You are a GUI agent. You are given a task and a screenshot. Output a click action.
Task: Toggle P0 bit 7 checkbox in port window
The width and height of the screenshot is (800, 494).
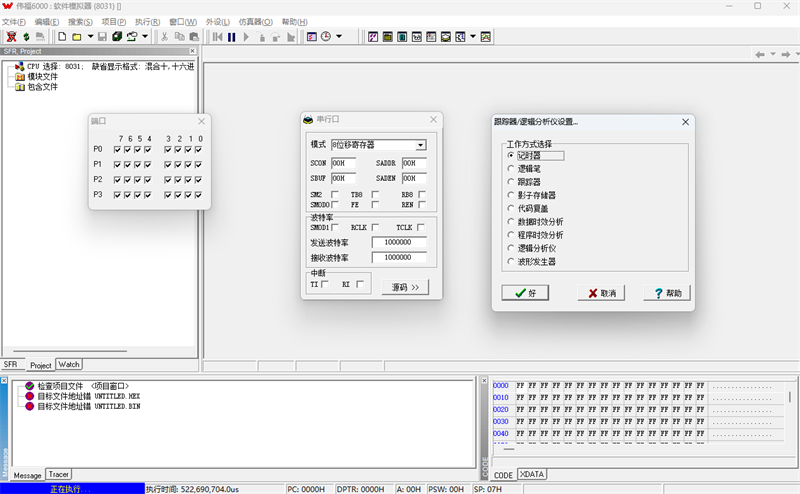[x=117, y=150]
